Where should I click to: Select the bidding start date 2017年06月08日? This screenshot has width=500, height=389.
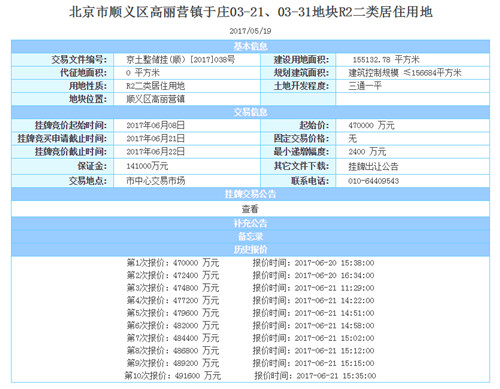point(155,125)
